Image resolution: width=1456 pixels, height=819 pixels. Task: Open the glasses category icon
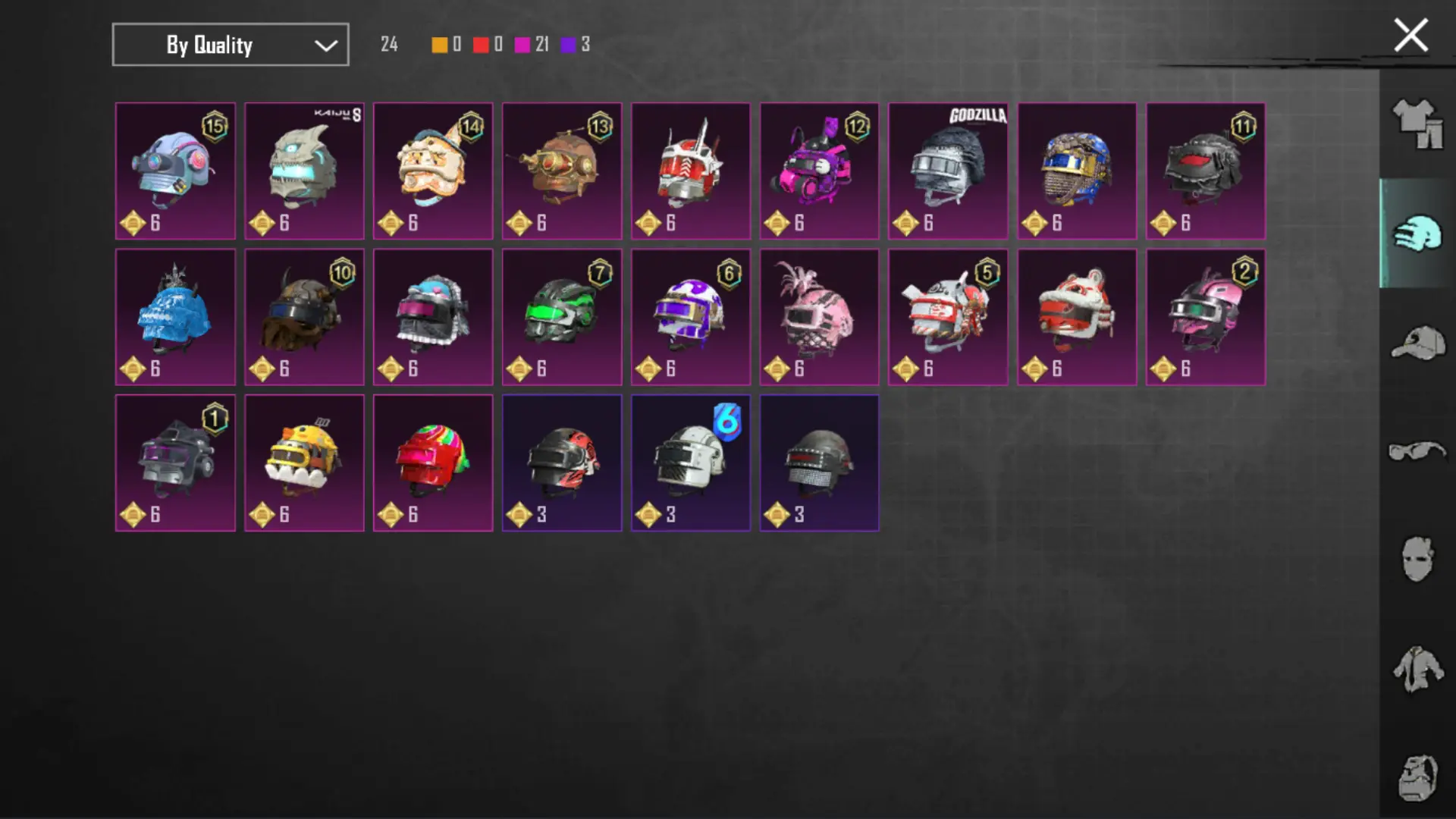click(1417, 451)
